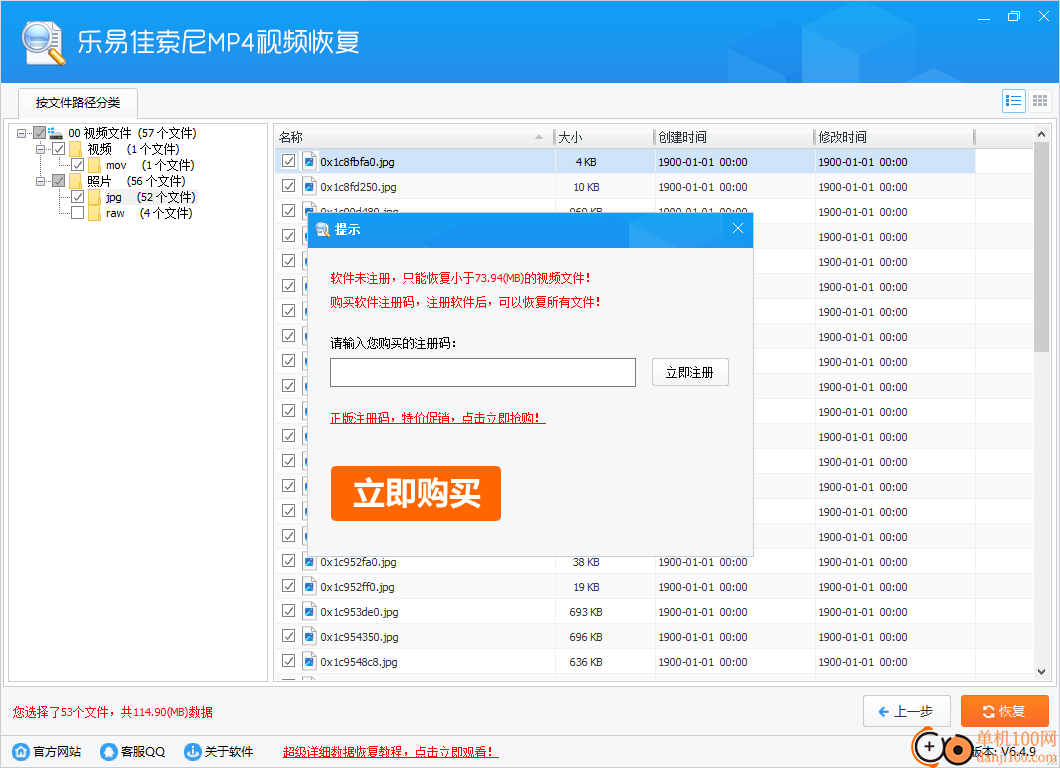Viewport: 1060px width, 768px height.
Task: Toggle the 照片 folder checkbox
Action: [x=59, y=181]
